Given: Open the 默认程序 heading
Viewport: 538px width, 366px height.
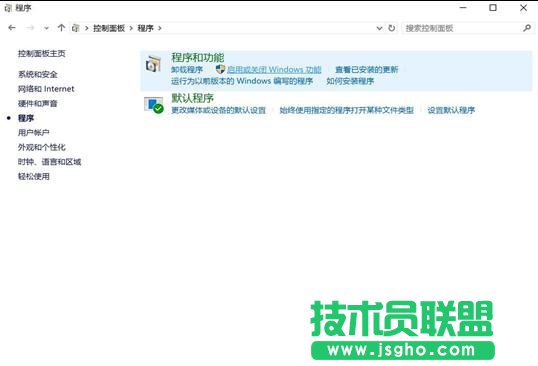Looking at the screenshot, I should click(x=192, y=98).
